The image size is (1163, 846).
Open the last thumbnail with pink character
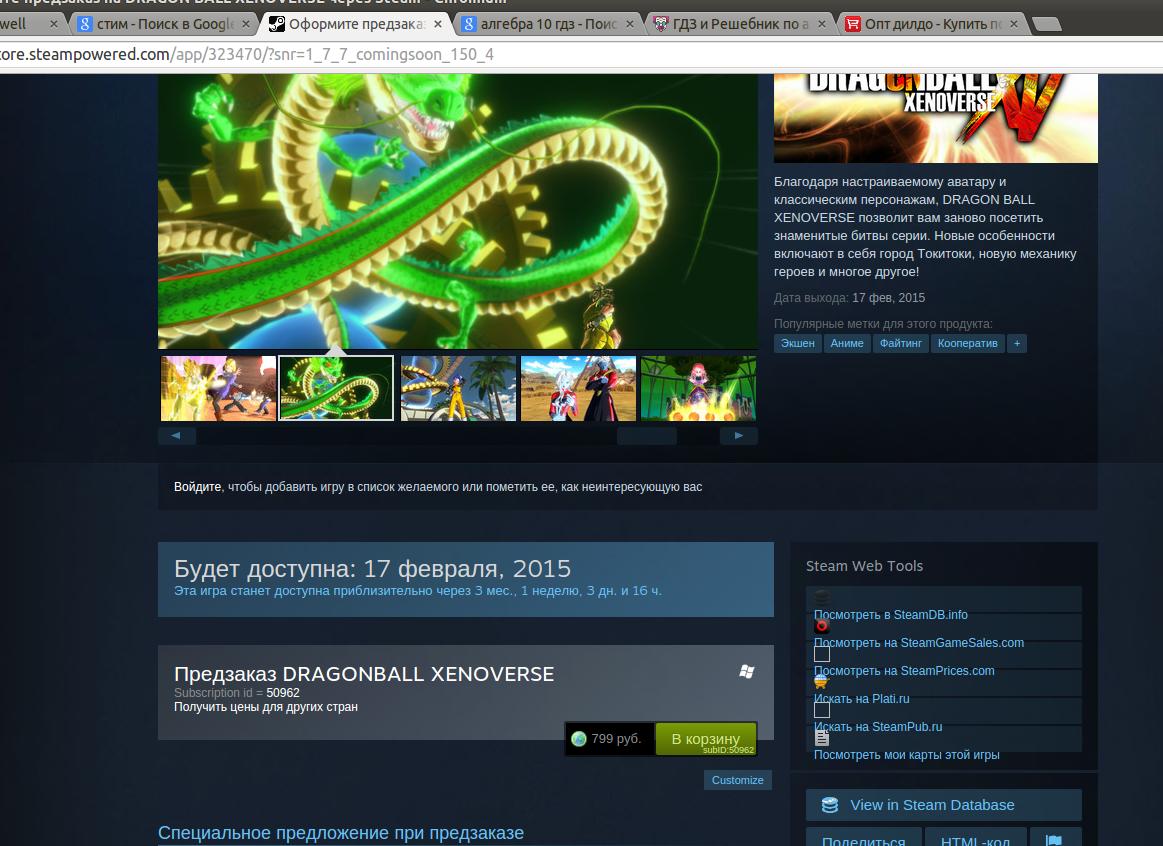click(699, 388)
